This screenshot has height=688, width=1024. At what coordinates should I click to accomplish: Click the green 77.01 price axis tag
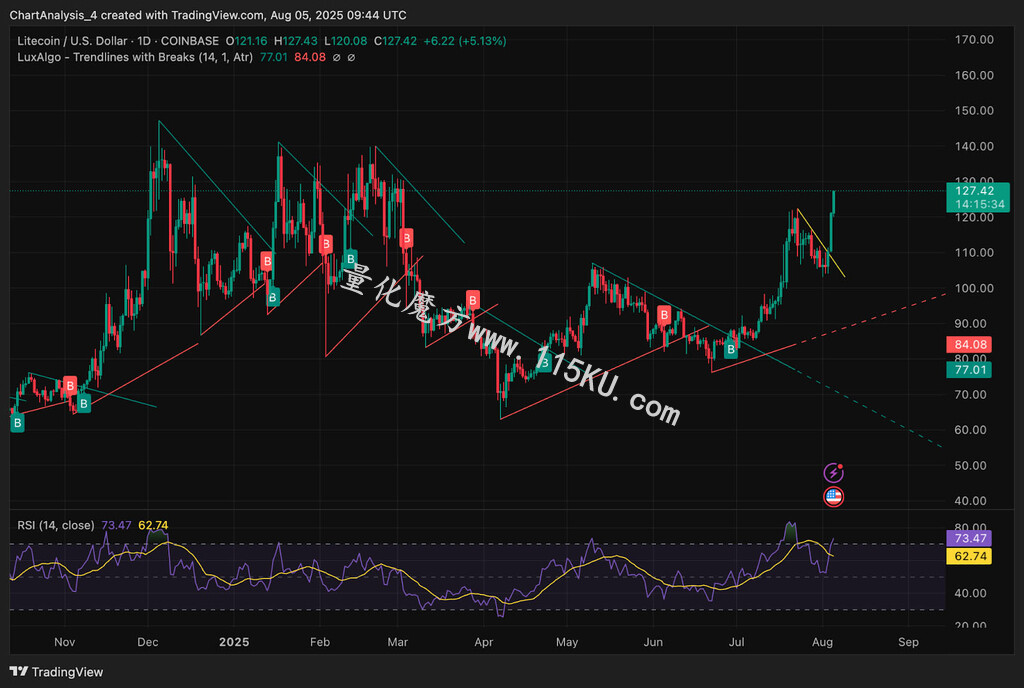[969, 370]
